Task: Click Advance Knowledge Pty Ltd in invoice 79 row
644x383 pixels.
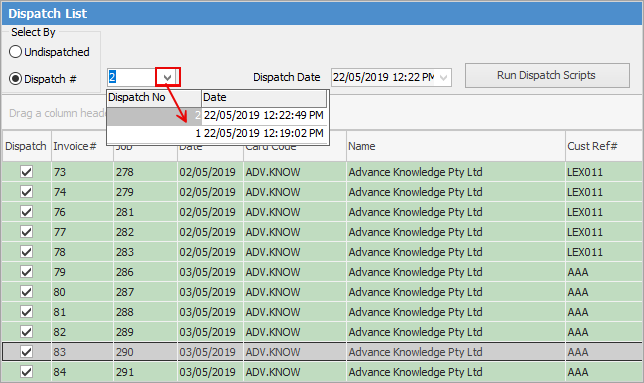Action: click(455, 272)
